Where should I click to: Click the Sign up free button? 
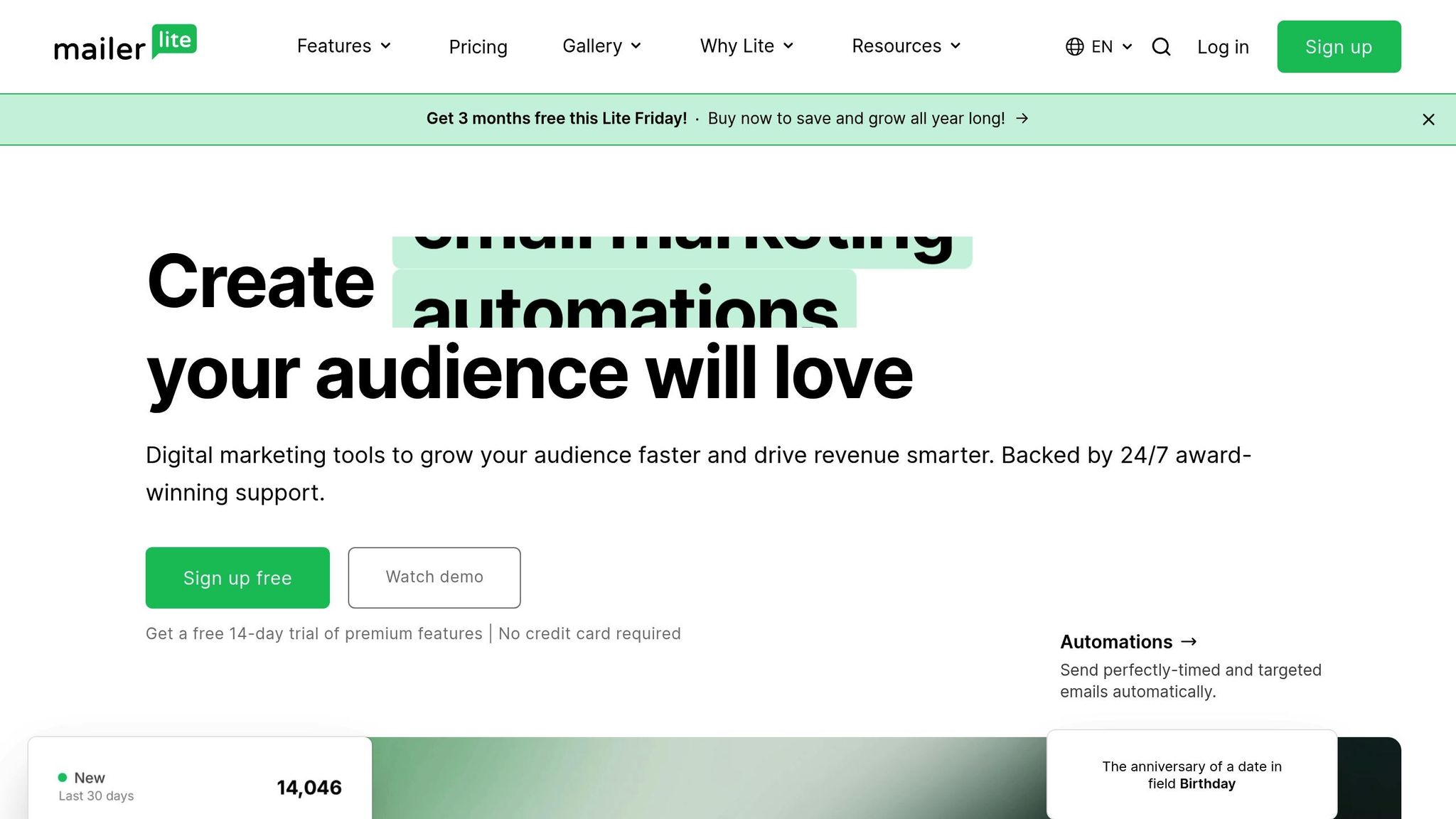click(x=237, y=577)
